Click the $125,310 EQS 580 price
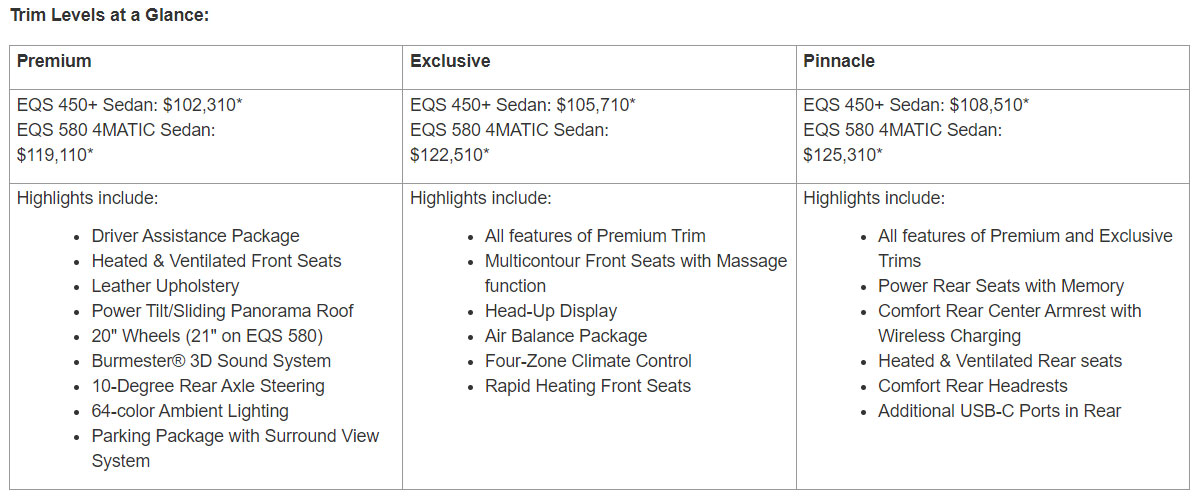 842,155
